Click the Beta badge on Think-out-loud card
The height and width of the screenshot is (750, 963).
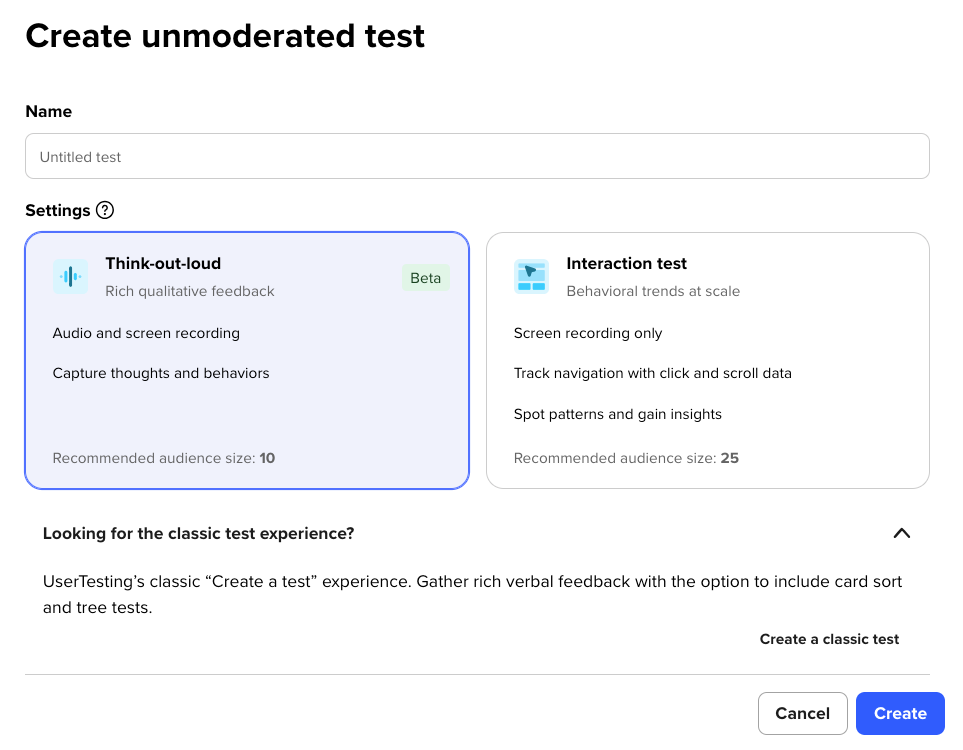pyautogui.click(x=426, y=278)
